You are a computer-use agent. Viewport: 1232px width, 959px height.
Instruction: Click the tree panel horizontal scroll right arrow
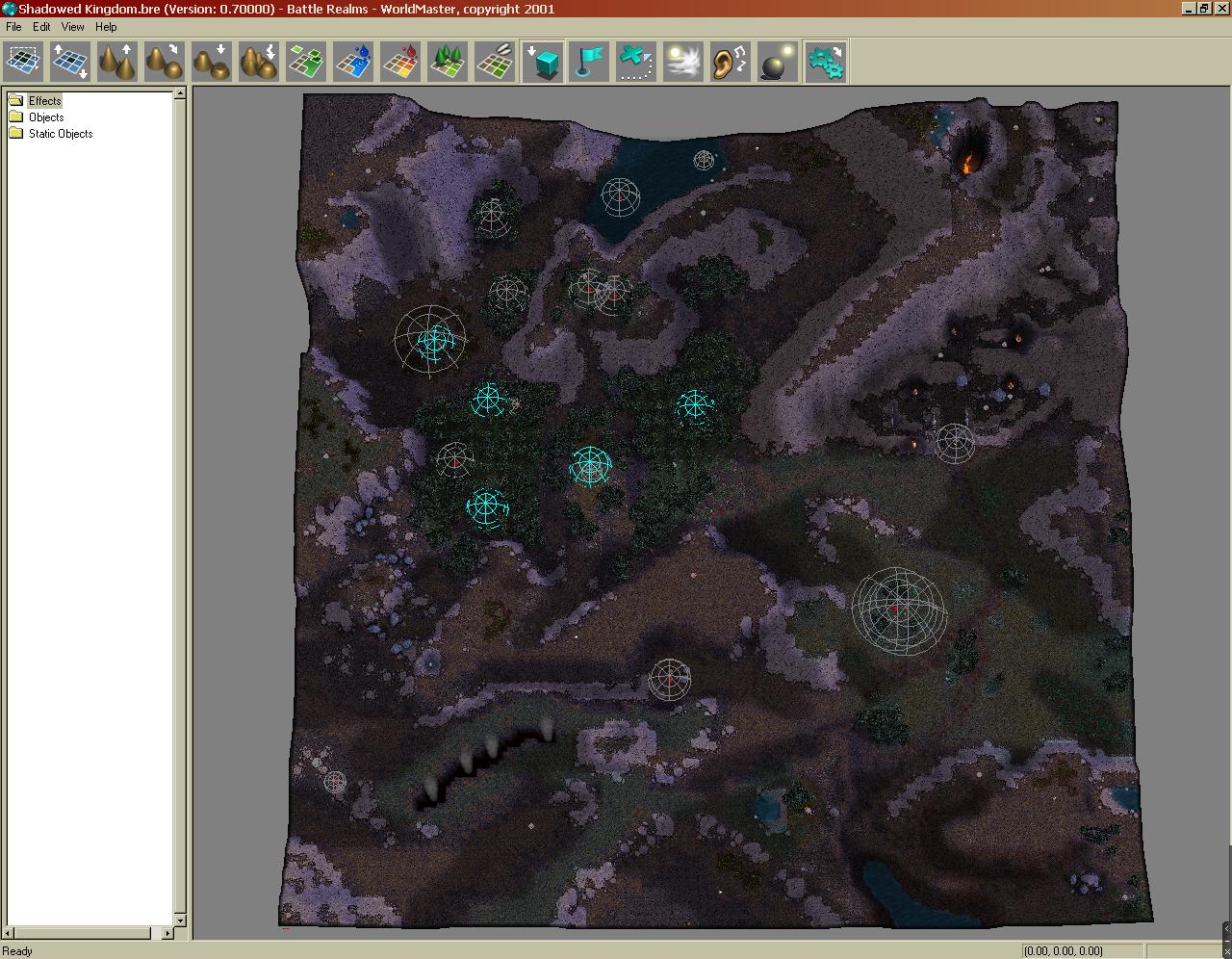click(x=167, y=933)
